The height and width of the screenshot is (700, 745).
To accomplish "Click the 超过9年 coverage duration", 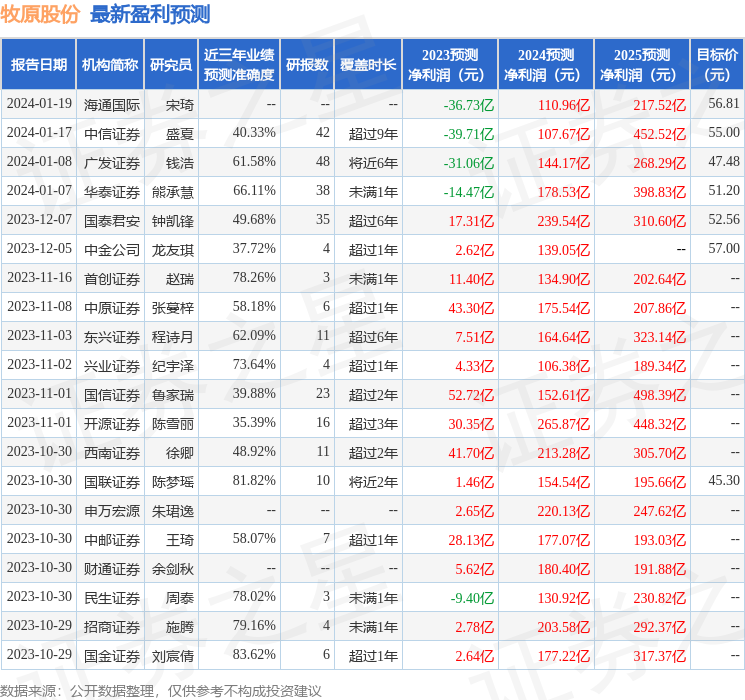I will pos(373,134).
